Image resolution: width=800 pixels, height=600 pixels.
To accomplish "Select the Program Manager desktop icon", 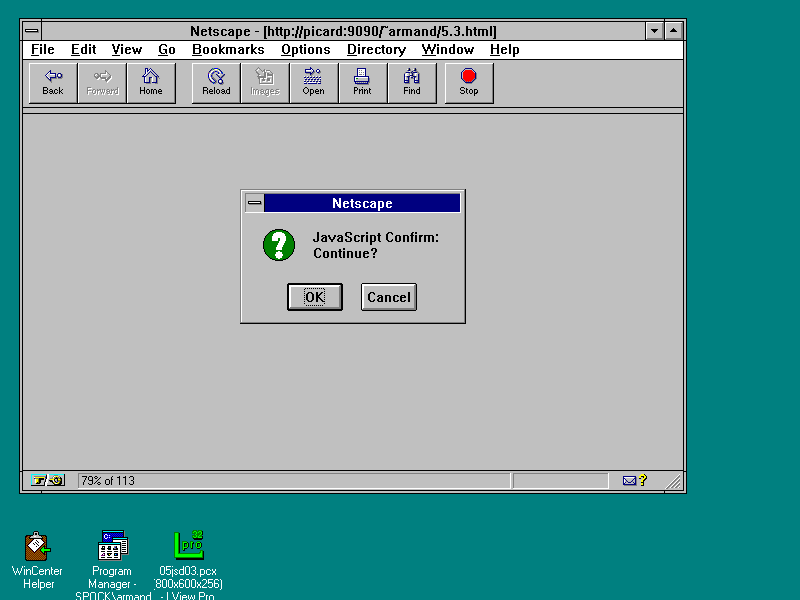I will [112, 547].
